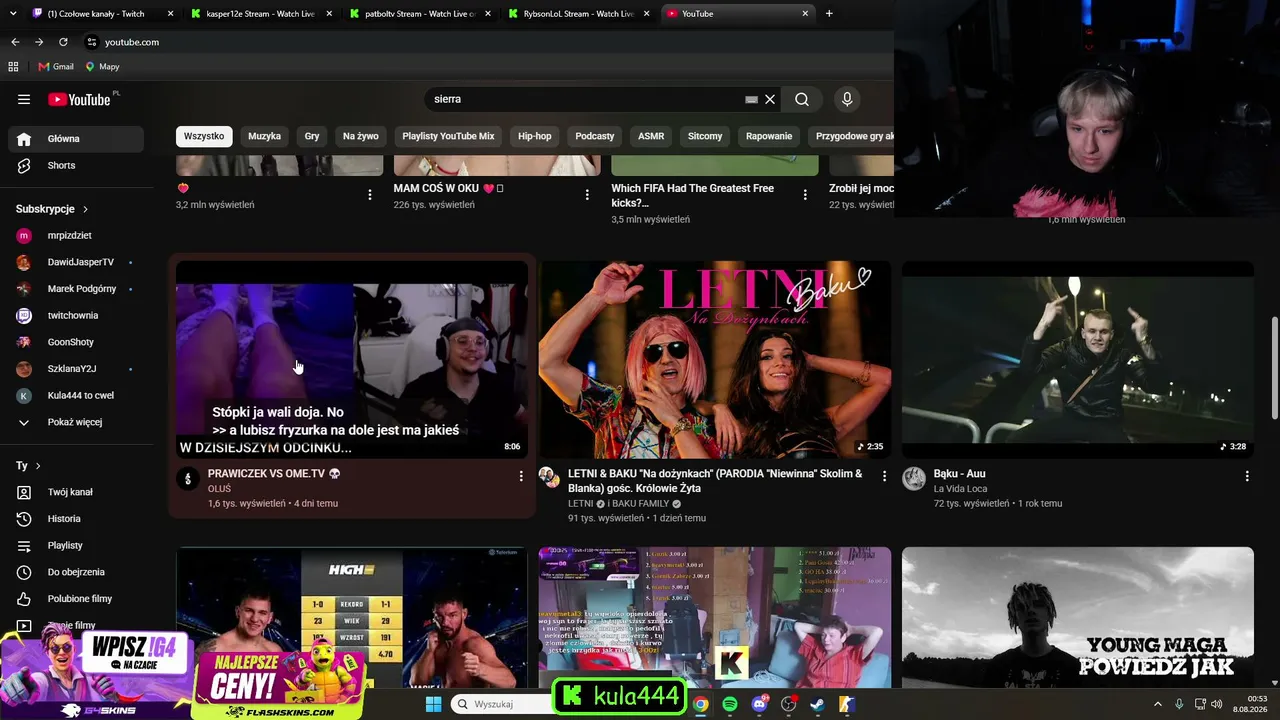Open Steam from the taskbar
This screenshot has width=1280, height=720.
pos(817,704)
